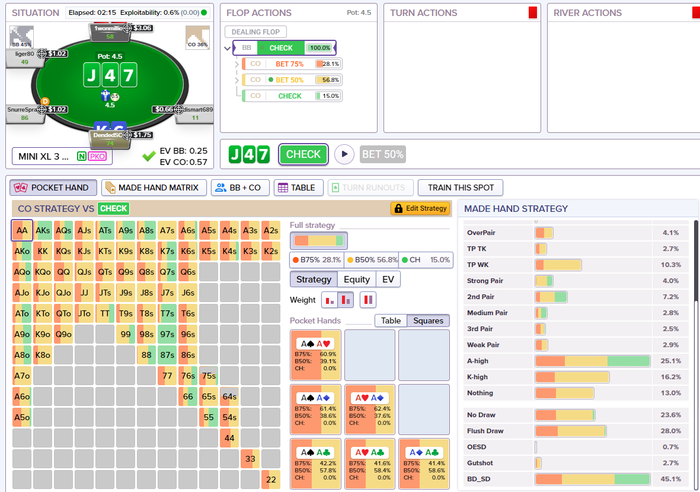This screenshot has height=492, width=700.
Task: Select the BB CHECK 100.0% action row
Action: [284, 48]
